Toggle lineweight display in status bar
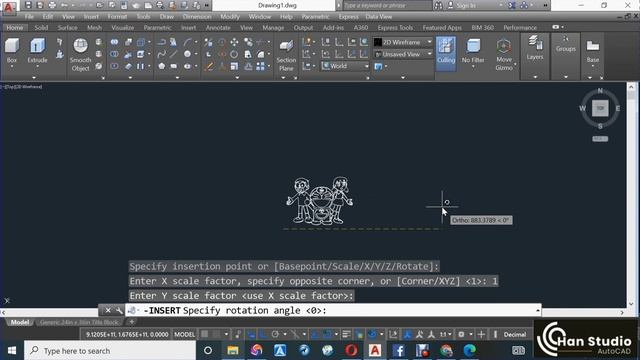The width and height of the screenshot is (640, 360). pos(346,334)
